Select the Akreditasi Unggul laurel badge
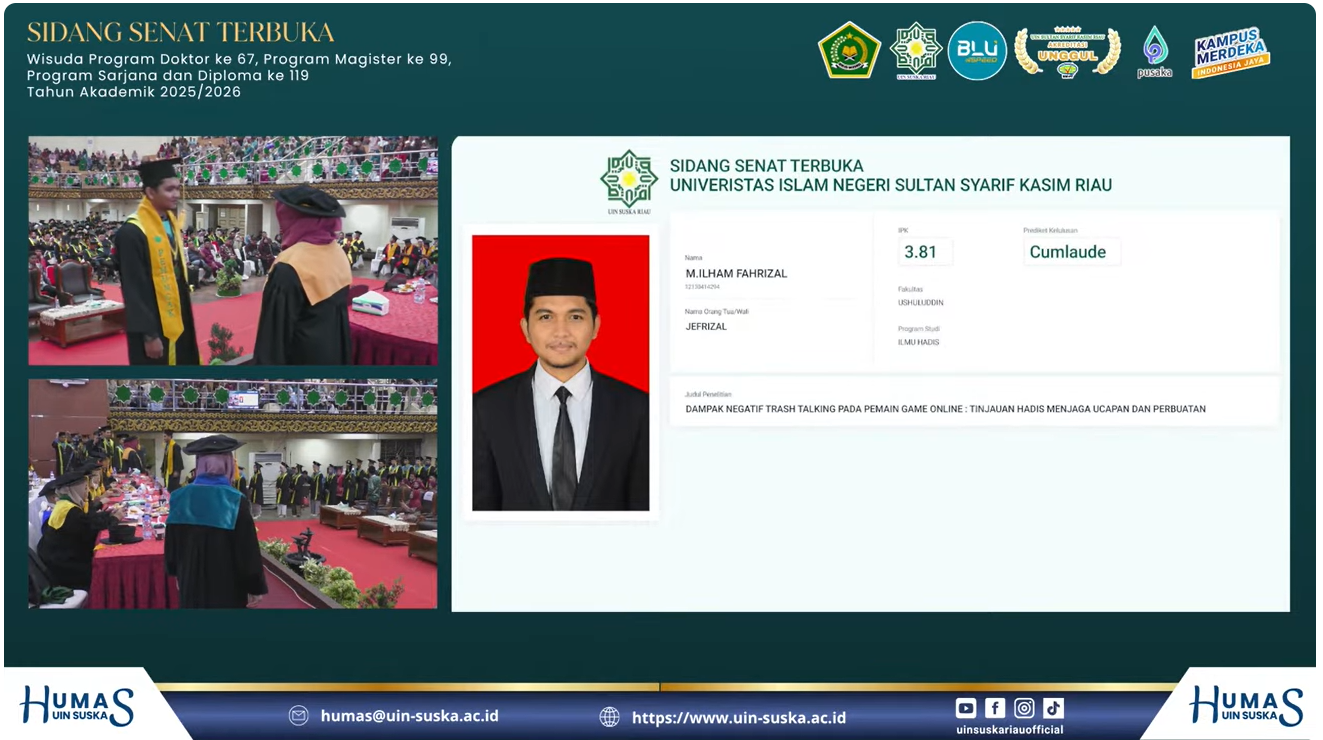 point(1067,52)
